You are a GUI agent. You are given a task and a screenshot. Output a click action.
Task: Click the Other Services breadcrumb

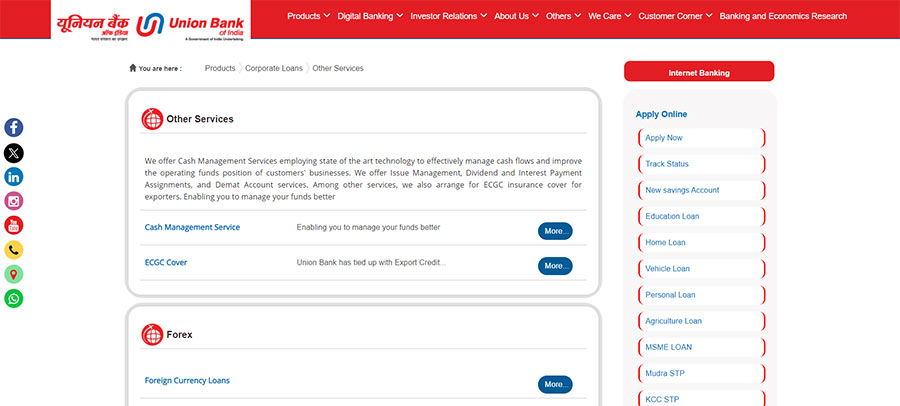coord(338,68)
